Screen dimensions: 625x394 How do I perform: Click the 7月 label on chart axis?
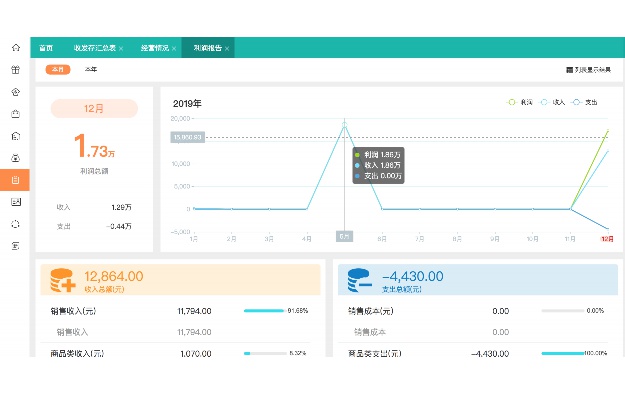tap(419, 239)
